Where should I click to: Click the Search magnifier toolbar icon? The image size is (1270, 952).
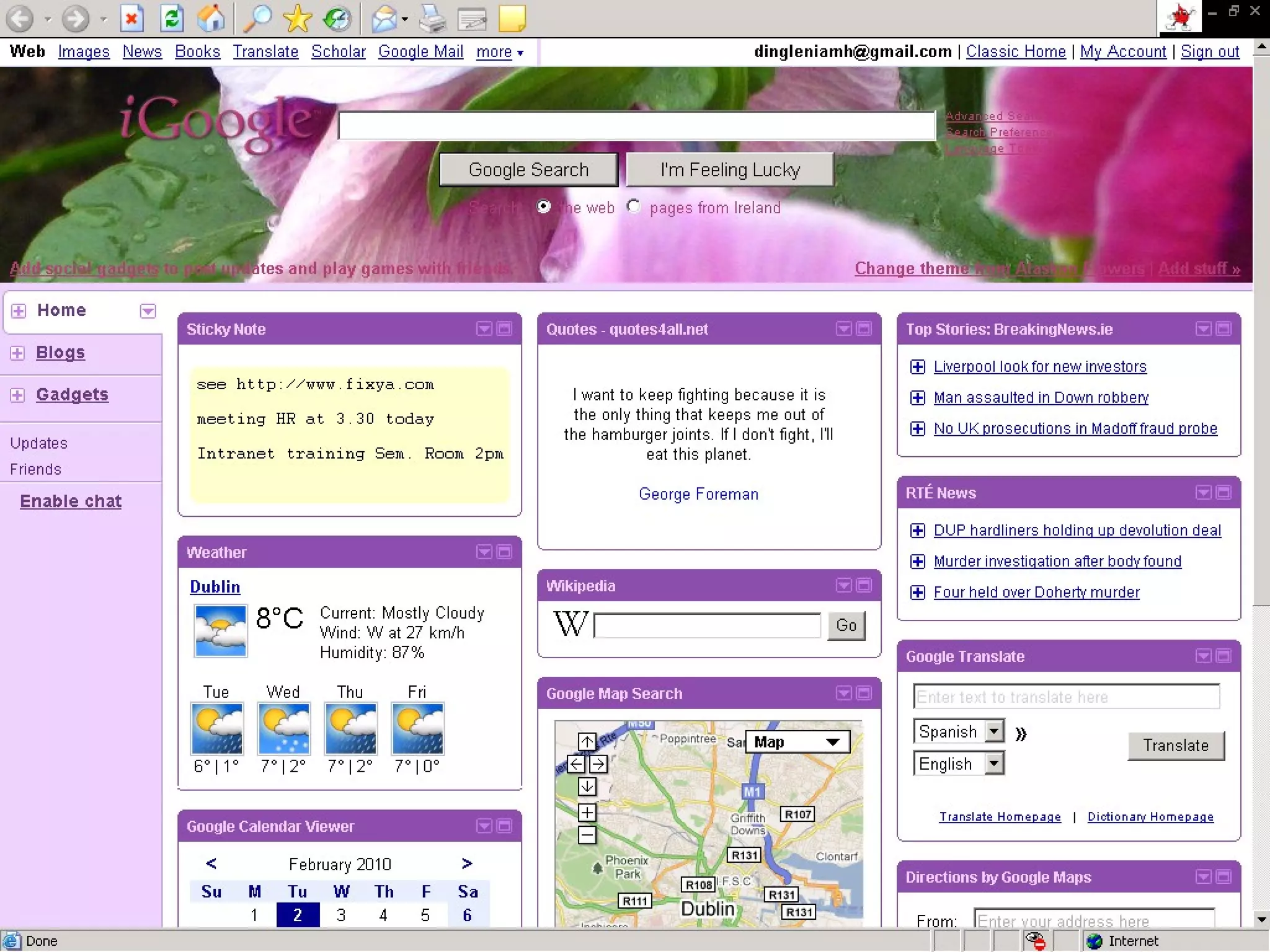(x=257, y=19)
